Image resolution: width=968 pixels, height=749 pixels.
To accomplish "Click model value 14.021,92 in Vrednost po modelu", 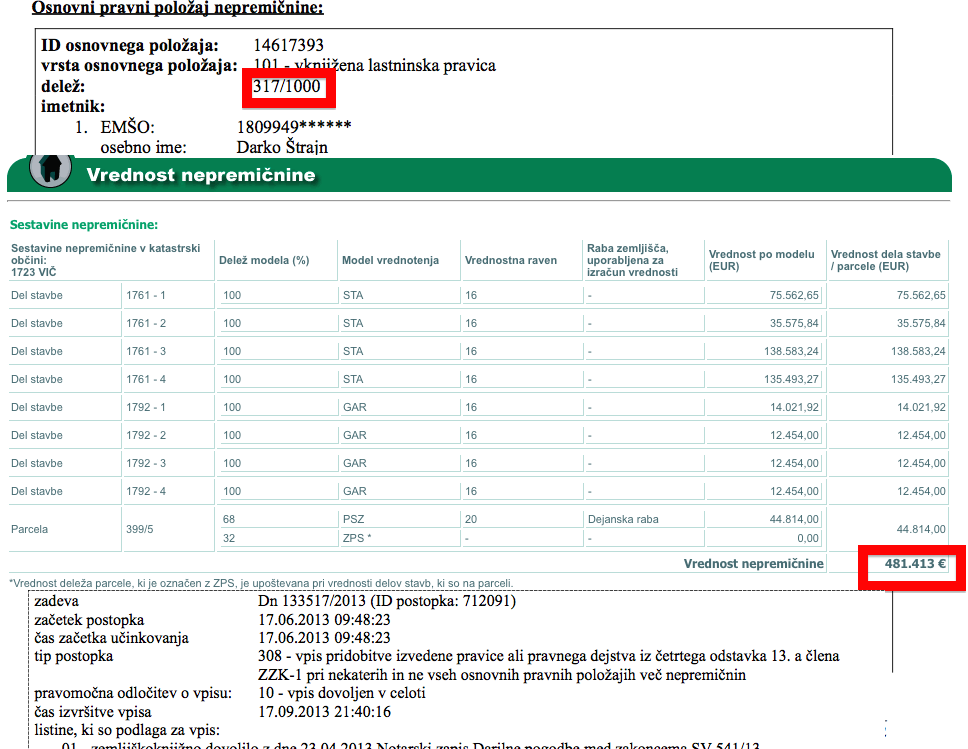I will [x=794, y=407].
